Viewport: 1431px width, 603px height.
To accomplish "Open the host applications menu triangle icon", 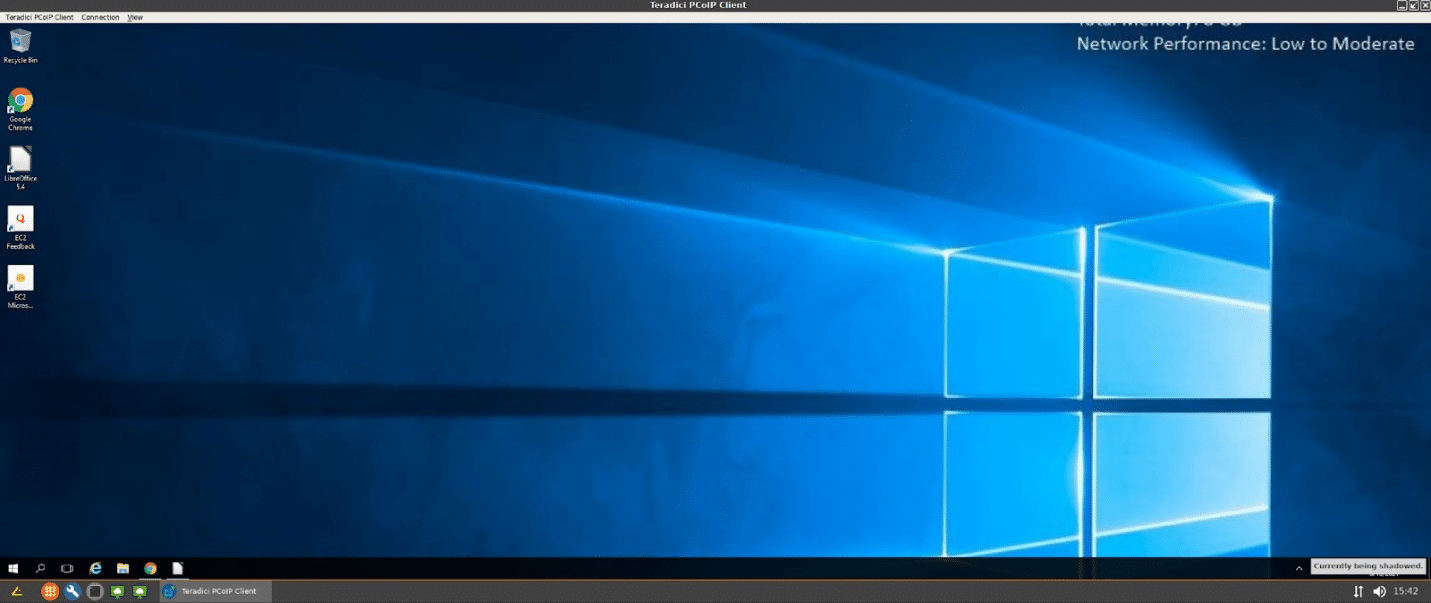I will pyautogui.click(x=16, y=591).
